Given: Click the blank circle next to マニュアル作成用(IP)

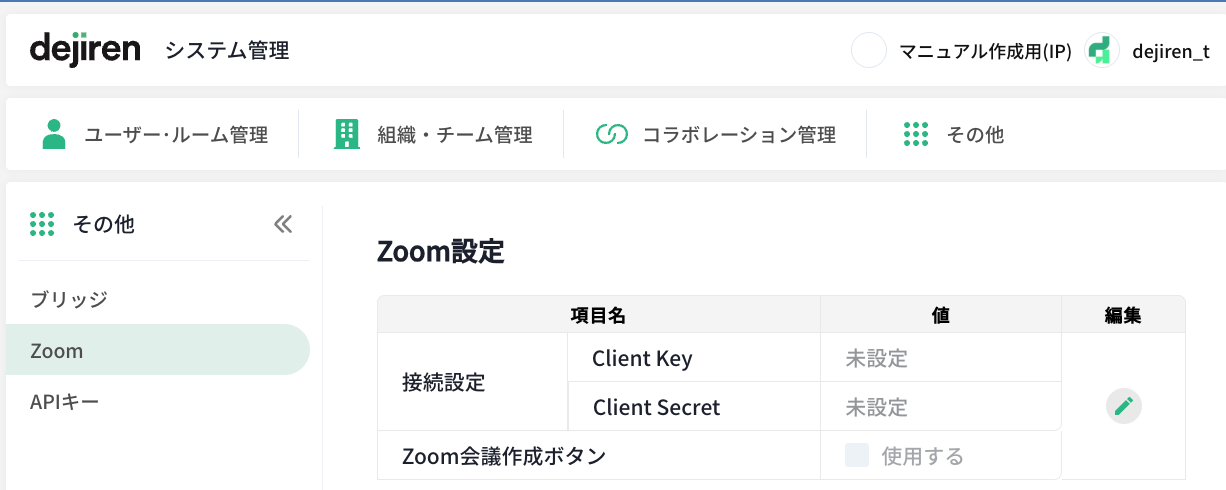Looking at the screenshot, I should [868, 50].
